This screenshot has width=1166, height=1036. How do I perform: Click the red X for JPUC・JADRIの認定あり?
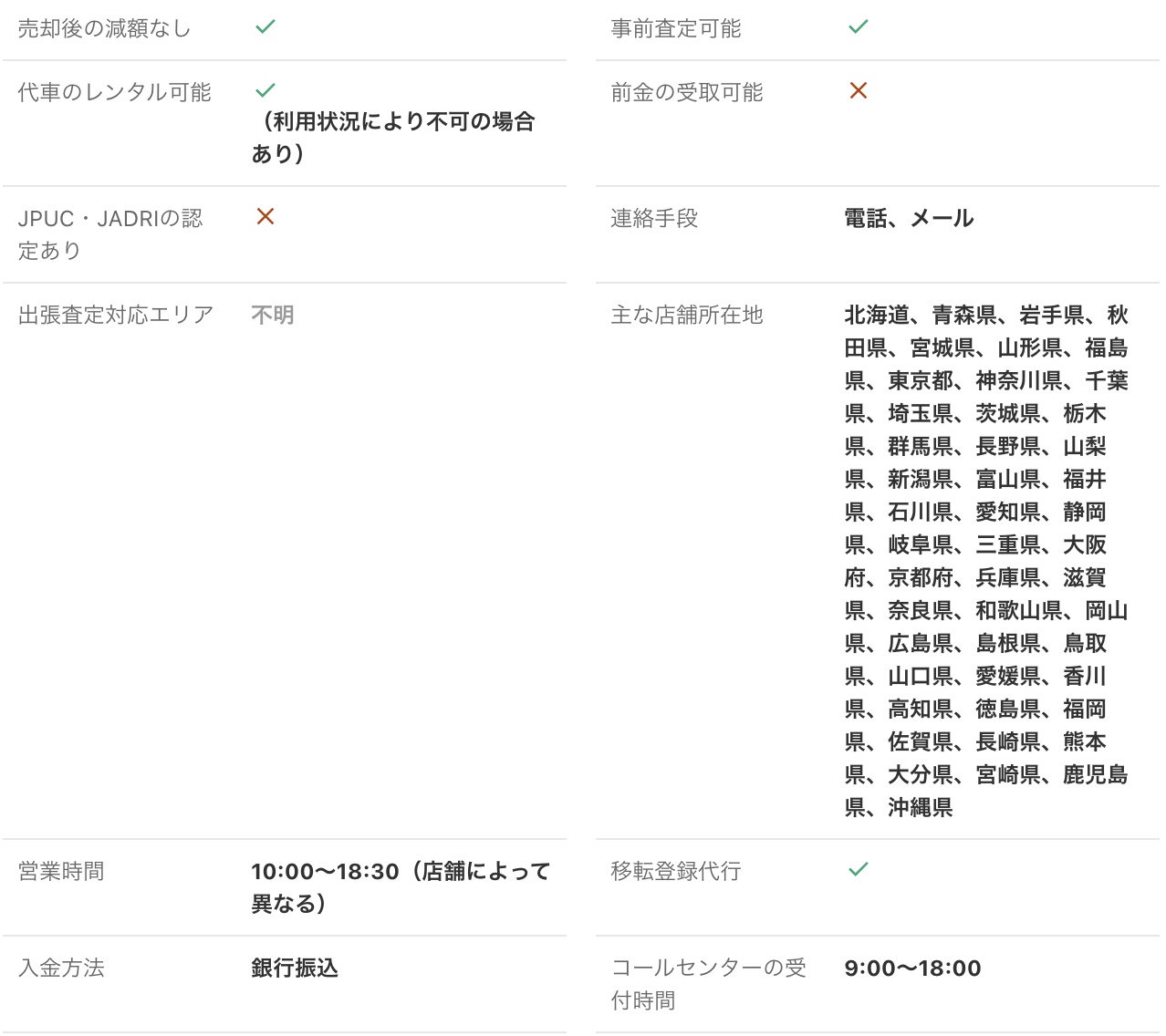coord(265,216)
